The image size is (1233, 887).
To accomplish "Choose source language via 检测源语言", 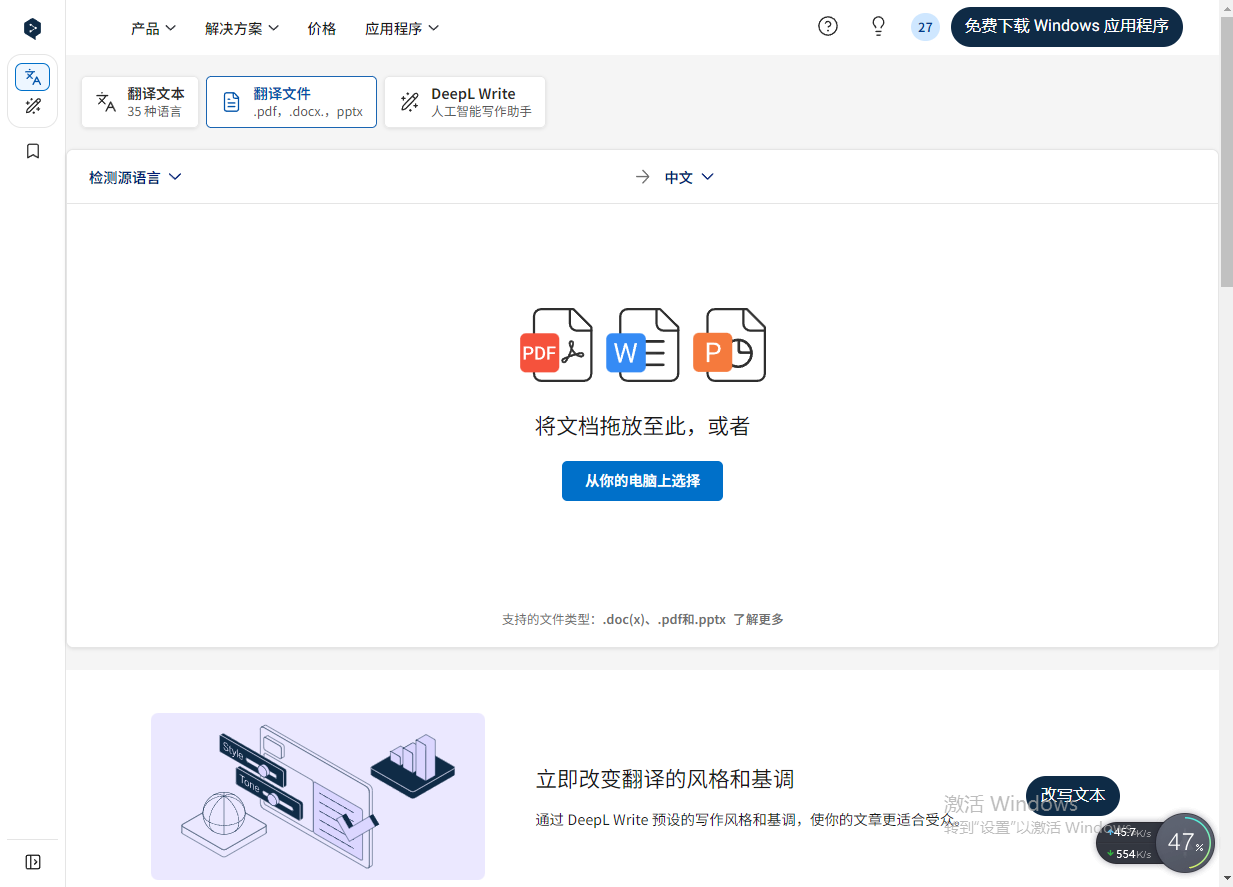I will point(135,177).
